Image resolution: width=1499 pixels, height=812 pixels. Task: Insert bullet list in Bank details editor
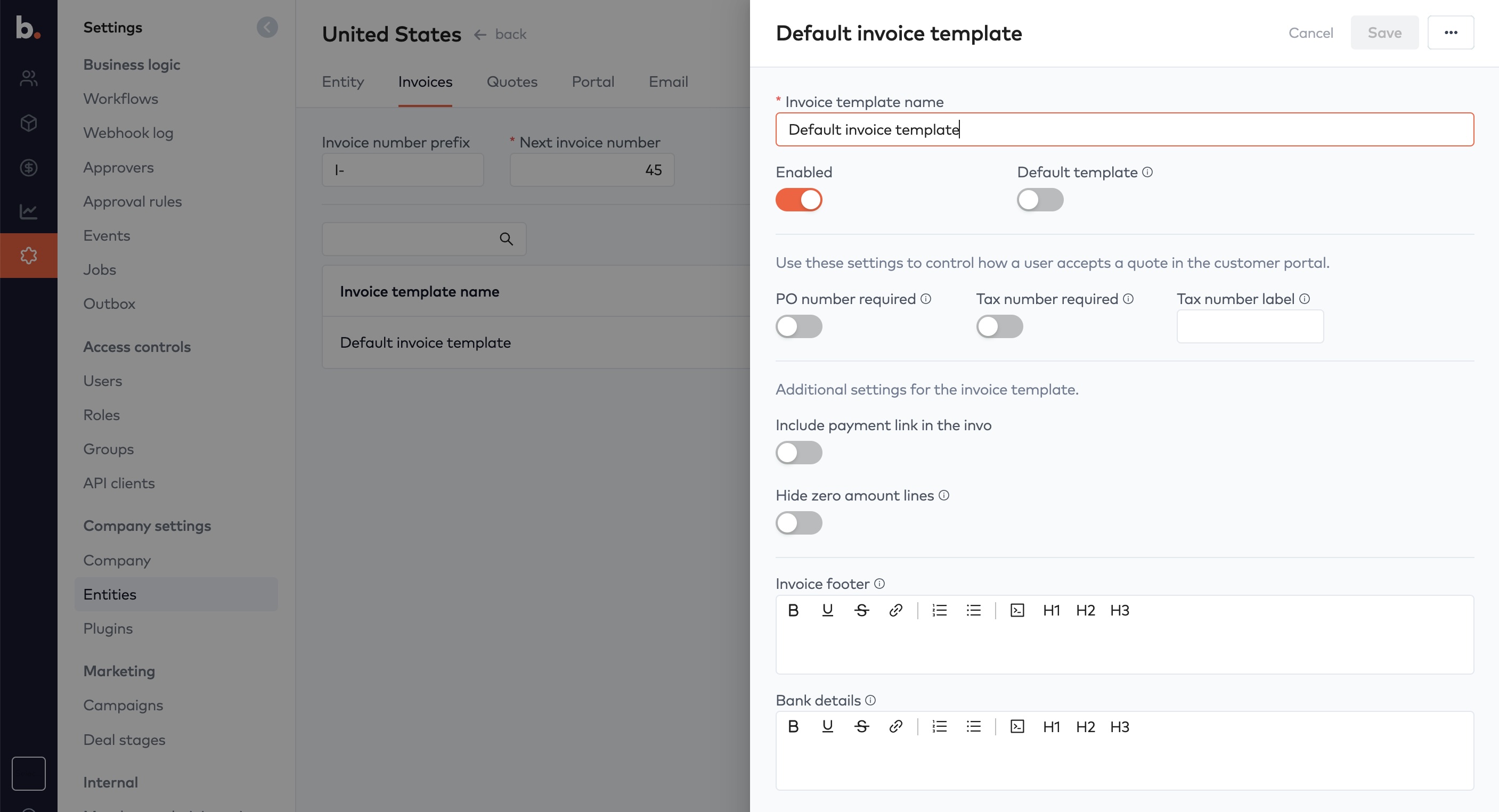(x=974, y=726)
